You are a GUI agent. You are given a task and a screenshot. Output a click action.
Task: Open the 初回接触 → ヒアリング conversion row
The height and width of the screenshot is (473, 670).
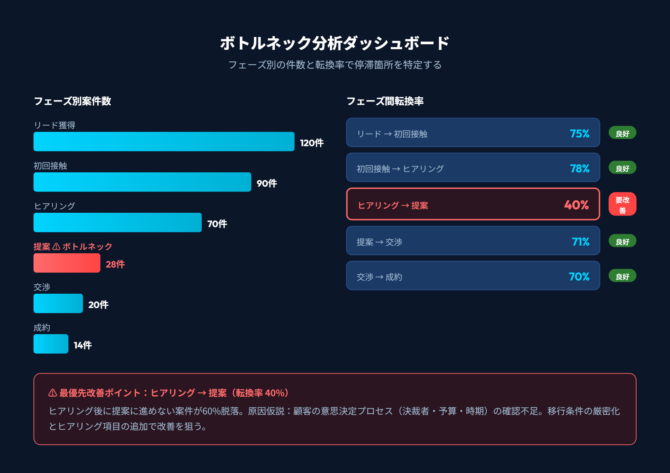click(x=472, y=169)
